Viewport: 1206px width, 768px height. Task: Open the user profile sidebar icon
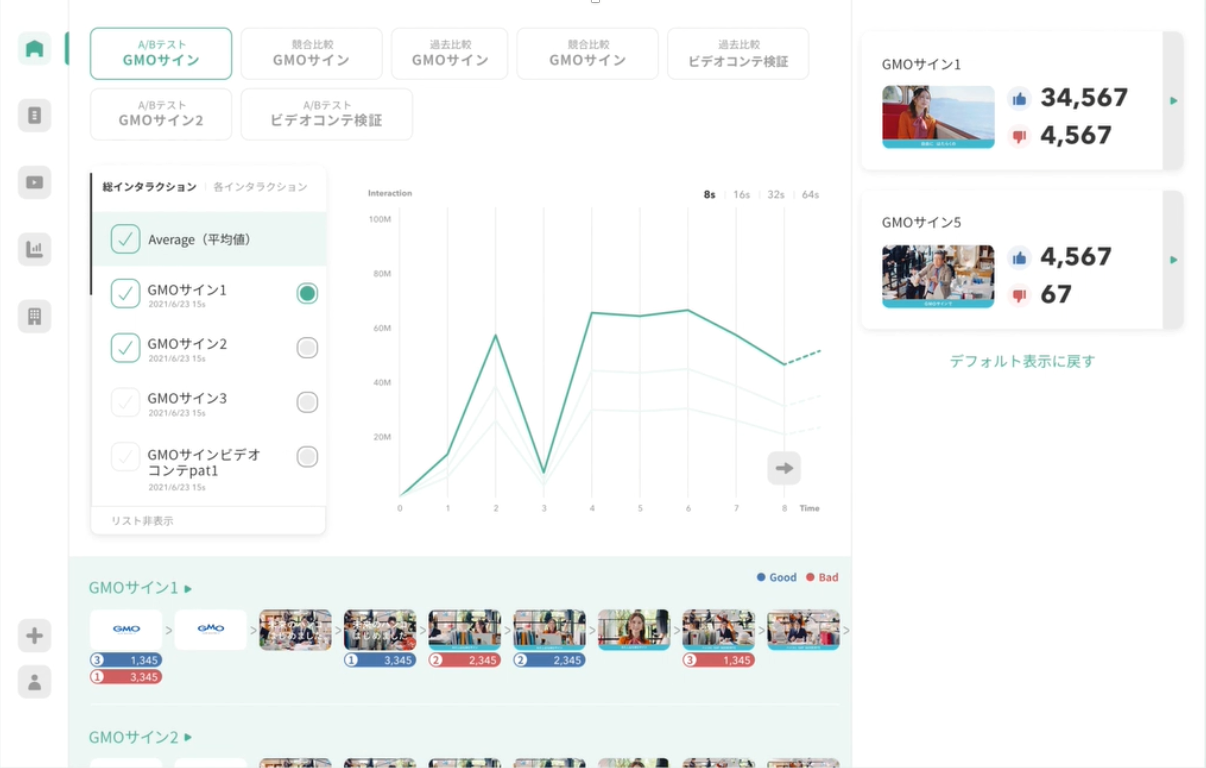coord(34,682)
